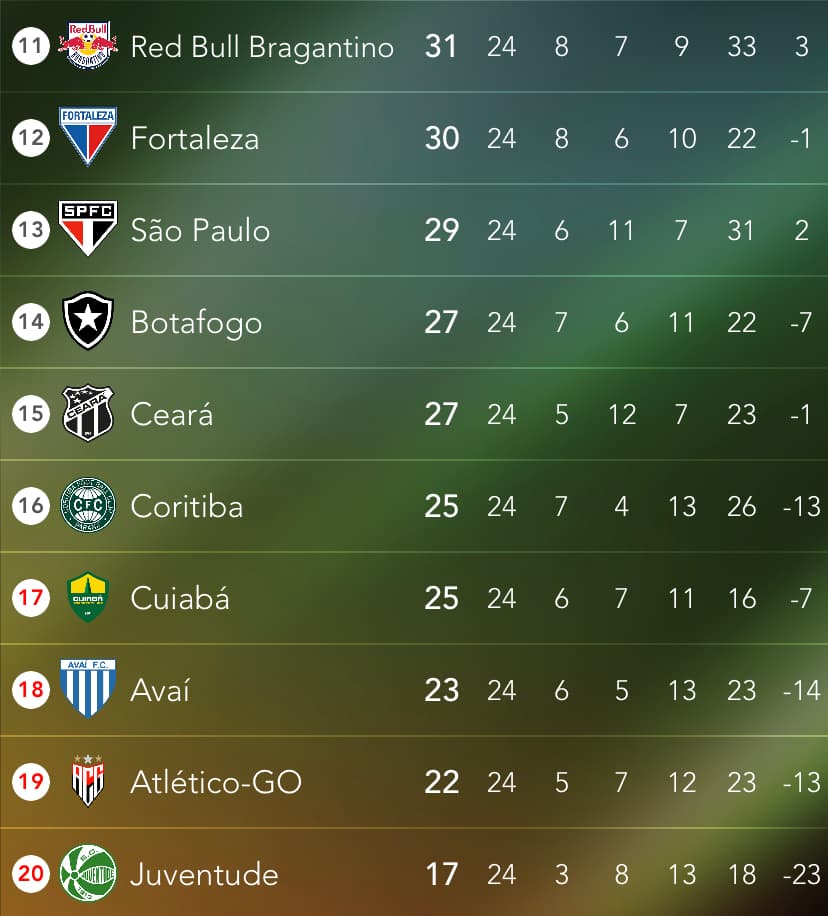This screenshot has height=916, width=828.
Task: Open the Red Bull Bragantino team name
Action: 262,47
